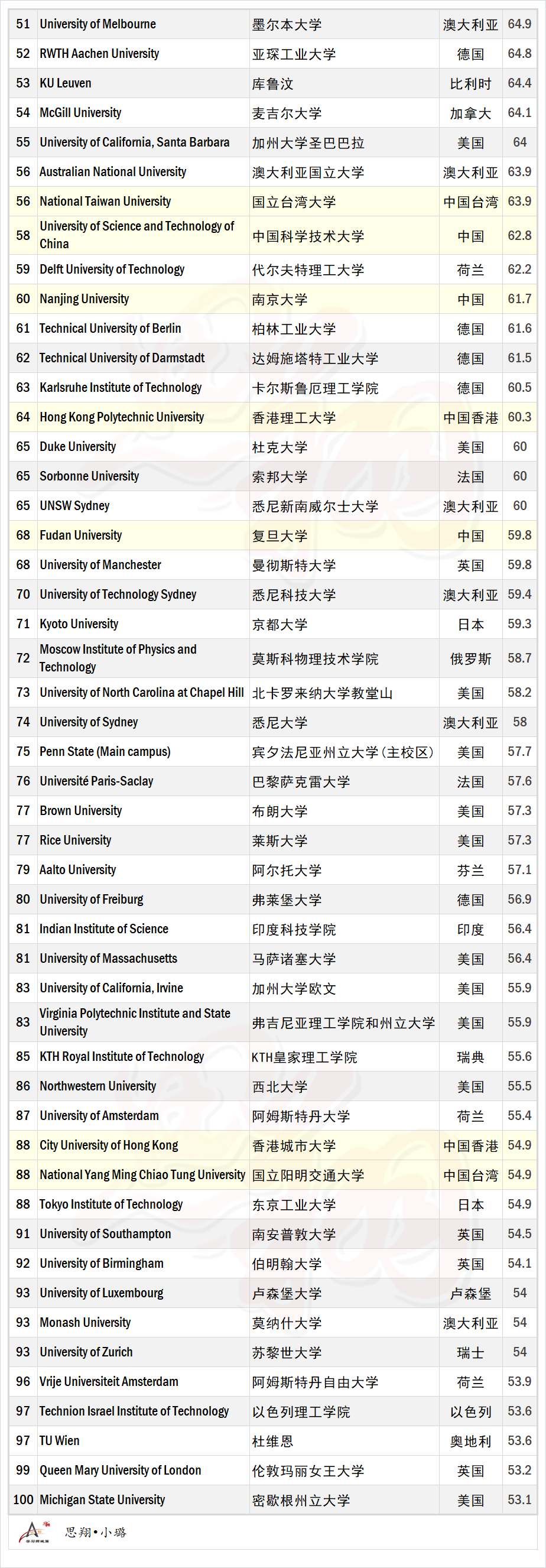The image size is (546, 1568).
Task: Select National Yang Ming Chiao Tung University
Action: coord(142,1175)
